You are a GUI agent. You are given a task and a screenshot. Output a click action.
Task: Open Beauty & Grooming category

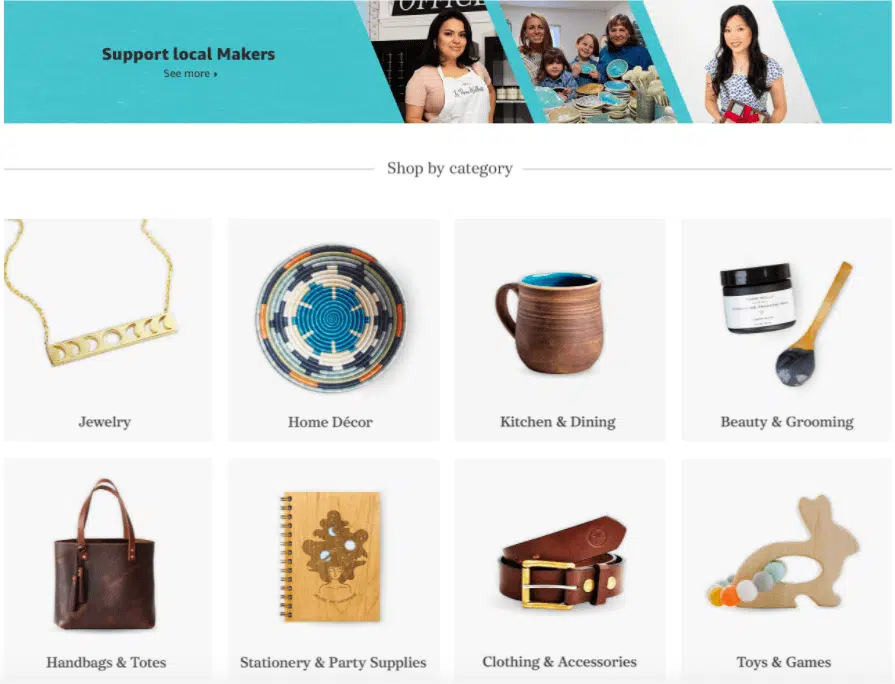(787, 422)
